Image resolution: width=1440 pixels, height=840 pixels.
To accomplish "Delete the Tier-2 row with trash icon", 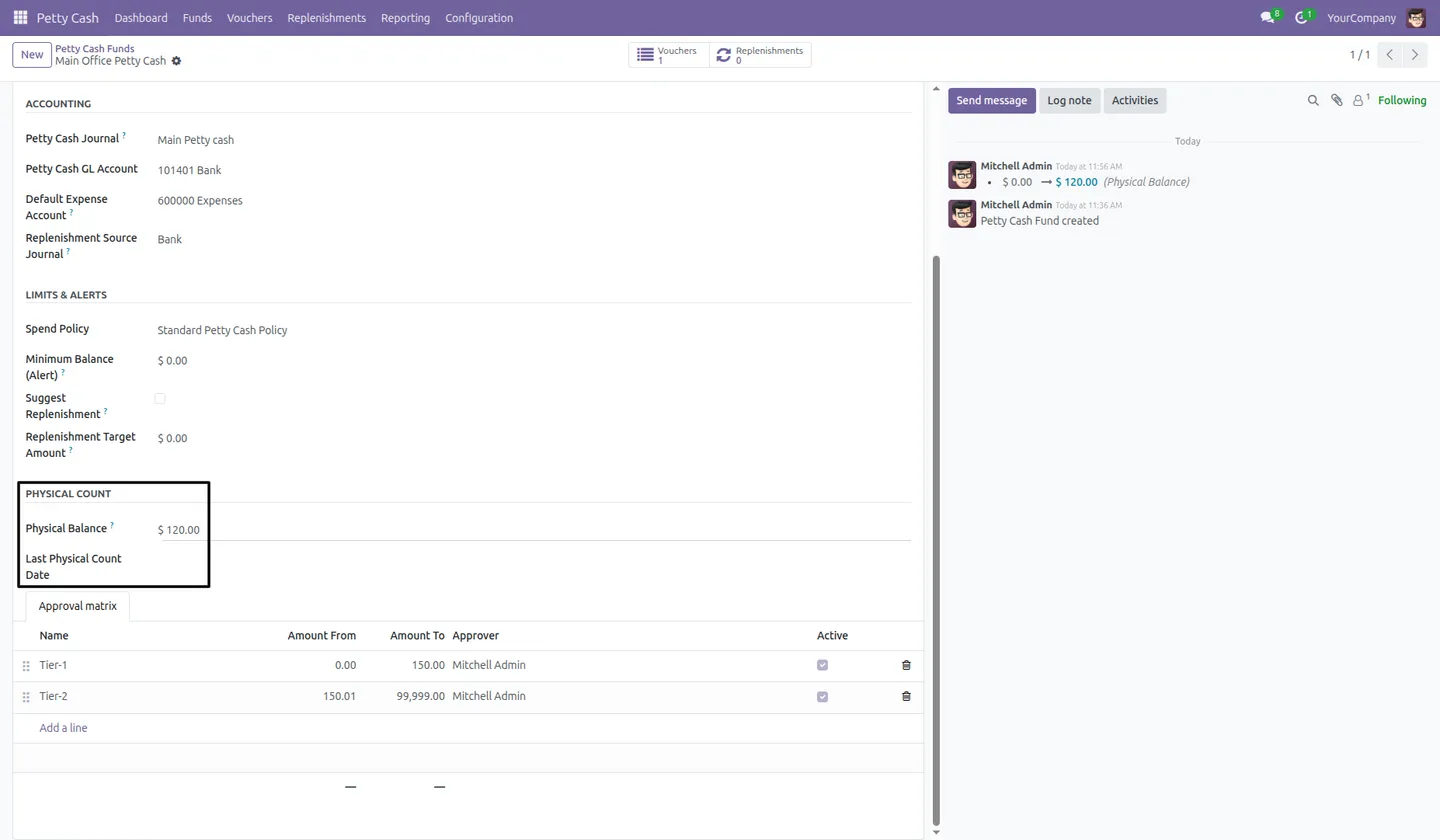I will click(906, 696).
